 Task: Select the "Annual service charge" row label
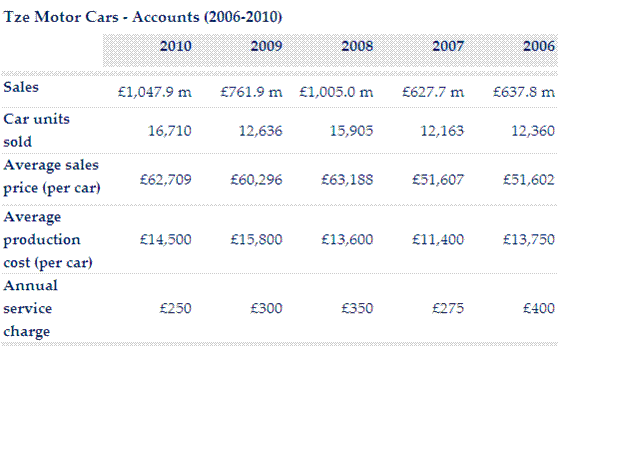(x=30, y=308)
